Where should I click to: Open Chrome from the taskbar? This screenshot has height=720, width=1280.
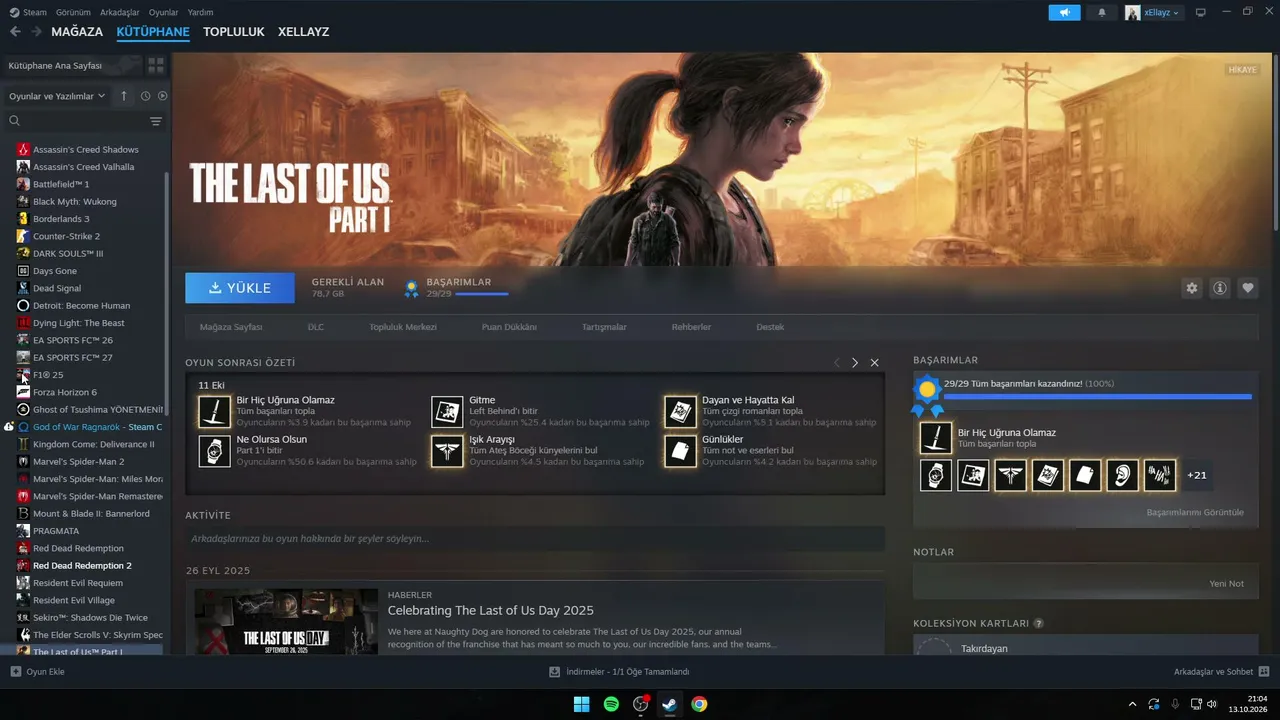click(x=699, y=704)
